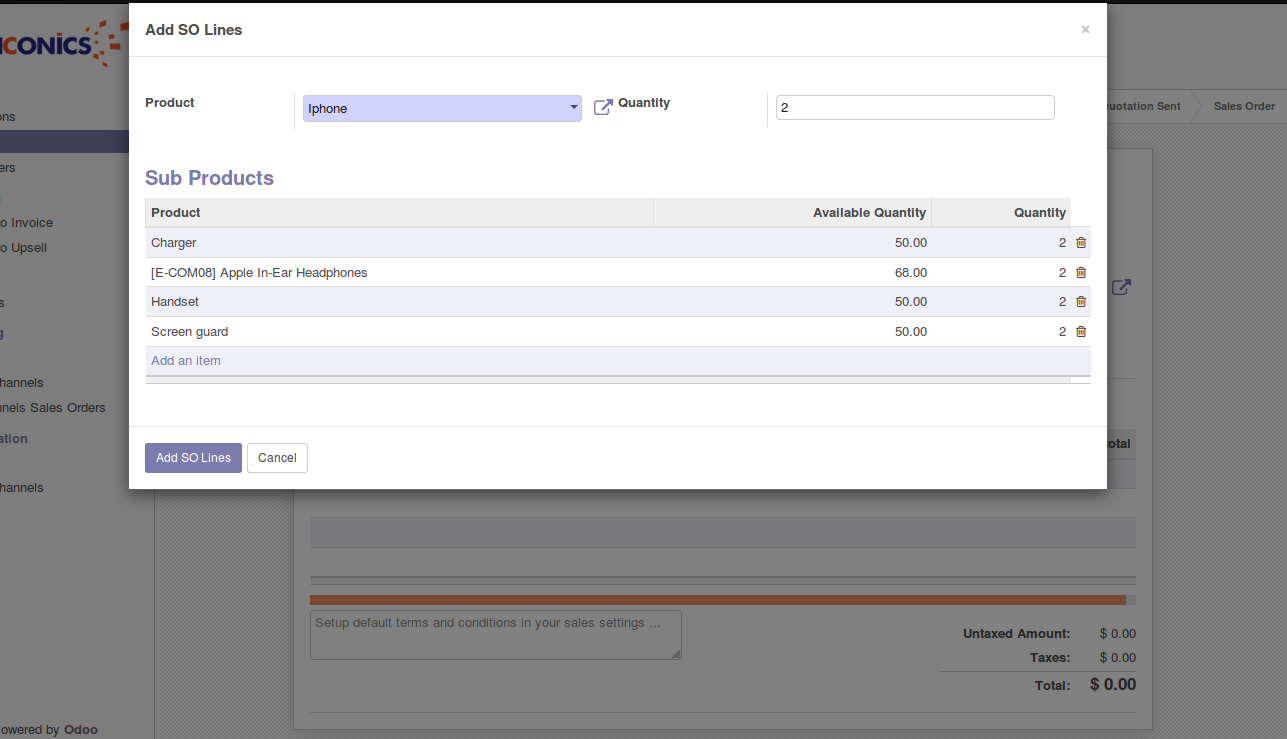Remove the Screen guard row
Screen dimensions: 1287x739
pos(1081,332)
